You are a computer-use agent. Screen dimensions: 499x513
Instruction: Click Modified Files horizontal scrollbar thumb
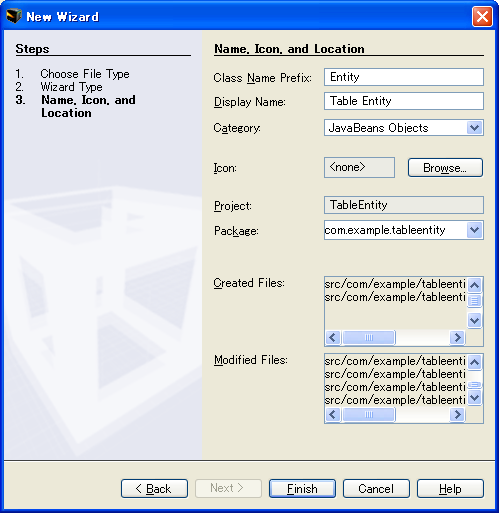(x=369, y=415)
